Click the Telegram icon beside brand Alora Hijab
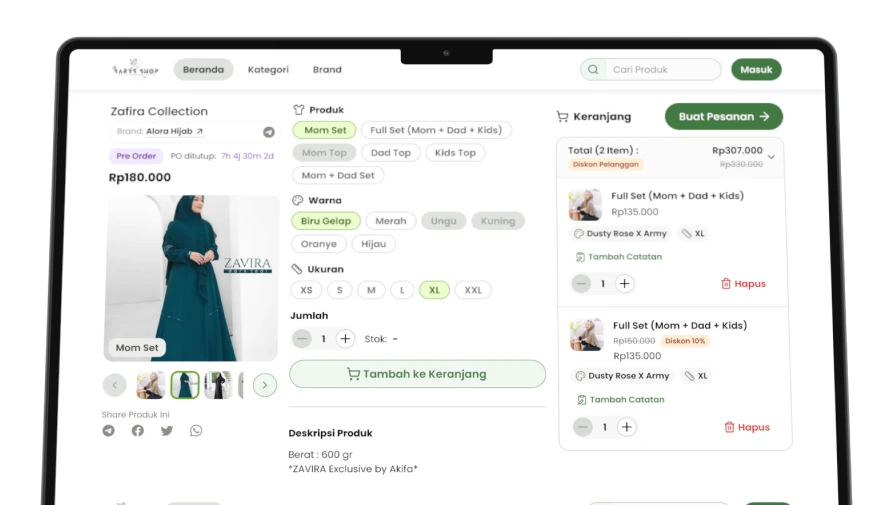Image resolution: width=896 pixels, height=505 pixels. [268, 132]
